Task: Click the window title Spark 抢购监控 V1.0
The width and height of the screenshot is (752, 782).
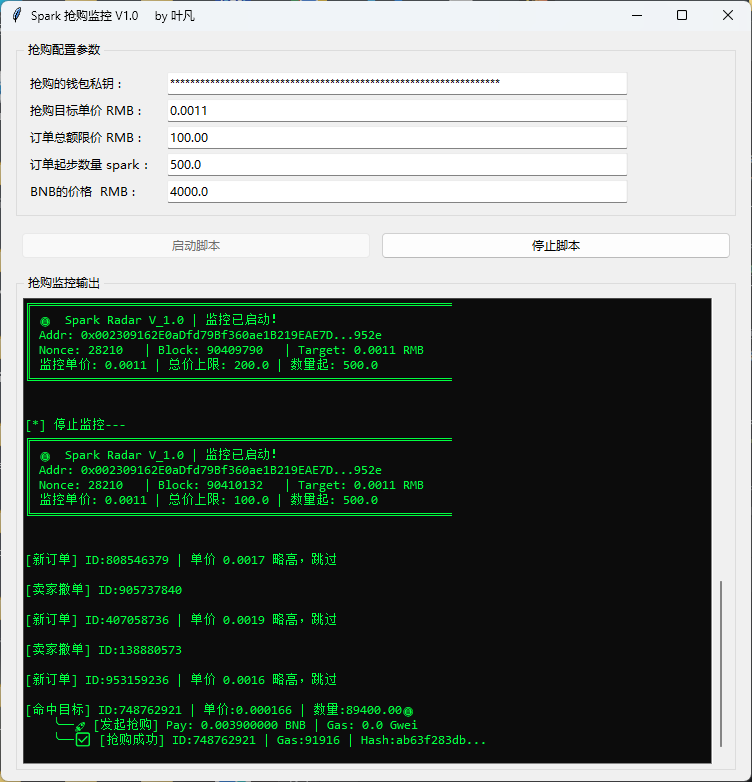Action: tap(84, 16)
